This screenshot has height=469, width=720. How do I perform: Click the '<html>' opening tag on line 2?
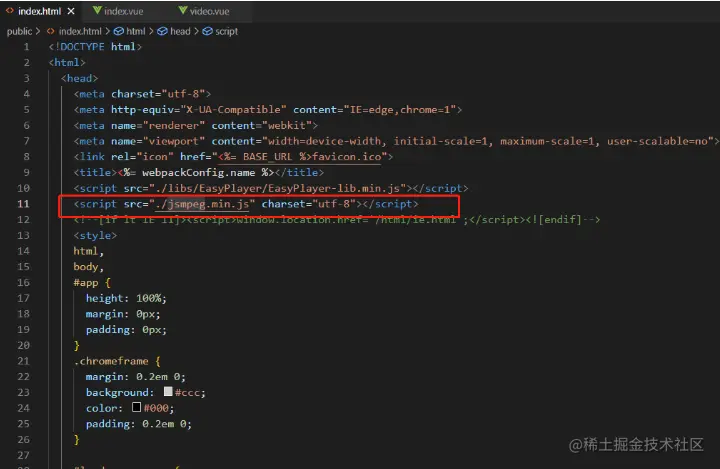click(67, 62)
